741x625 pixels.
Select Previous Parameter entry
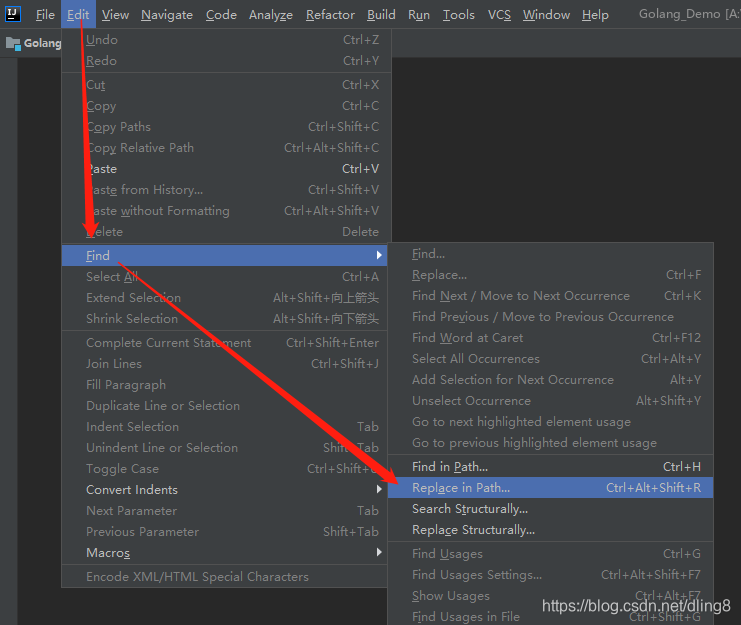(224, 532)
